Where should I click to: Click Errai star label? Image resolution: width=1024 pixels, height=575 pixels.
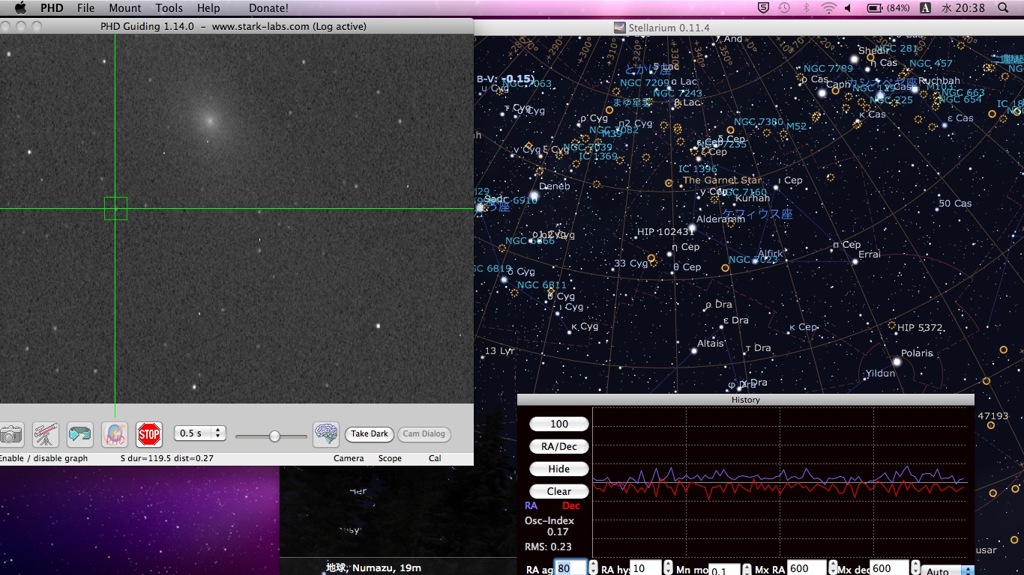[x=869, y=254]
